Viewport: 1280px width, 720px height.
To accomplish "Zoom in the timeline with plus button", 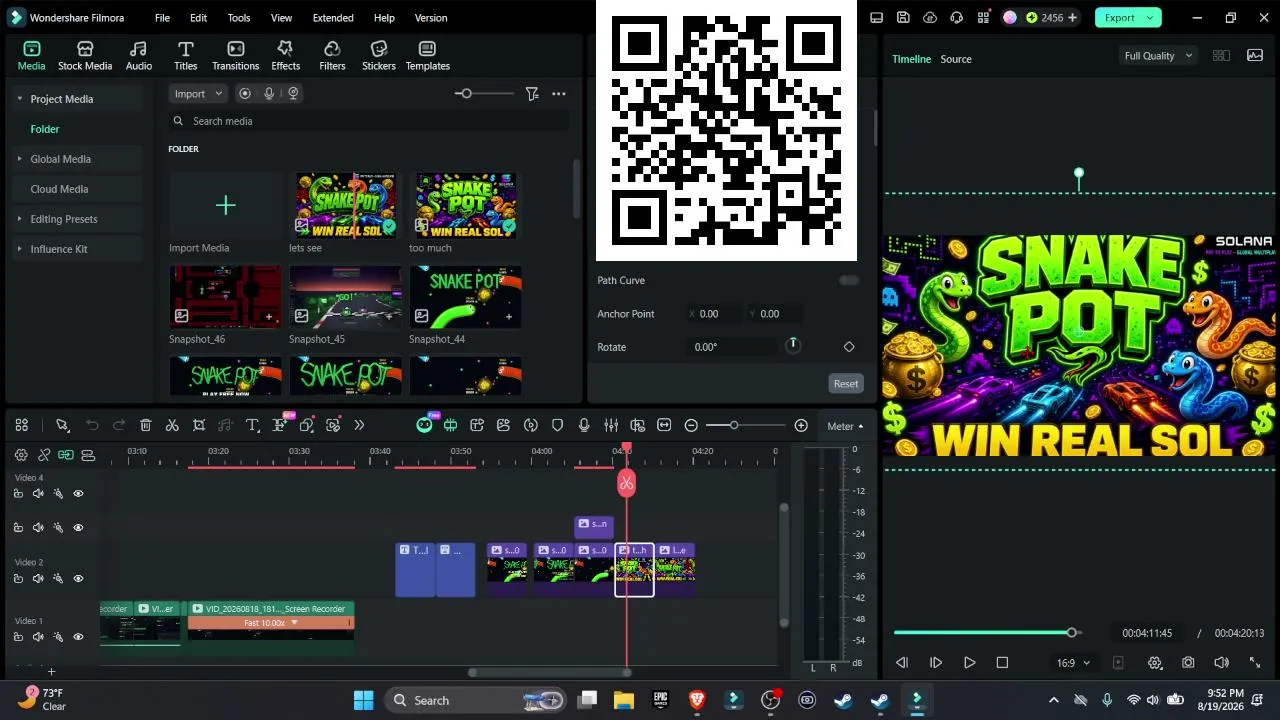I will point(800,425).
